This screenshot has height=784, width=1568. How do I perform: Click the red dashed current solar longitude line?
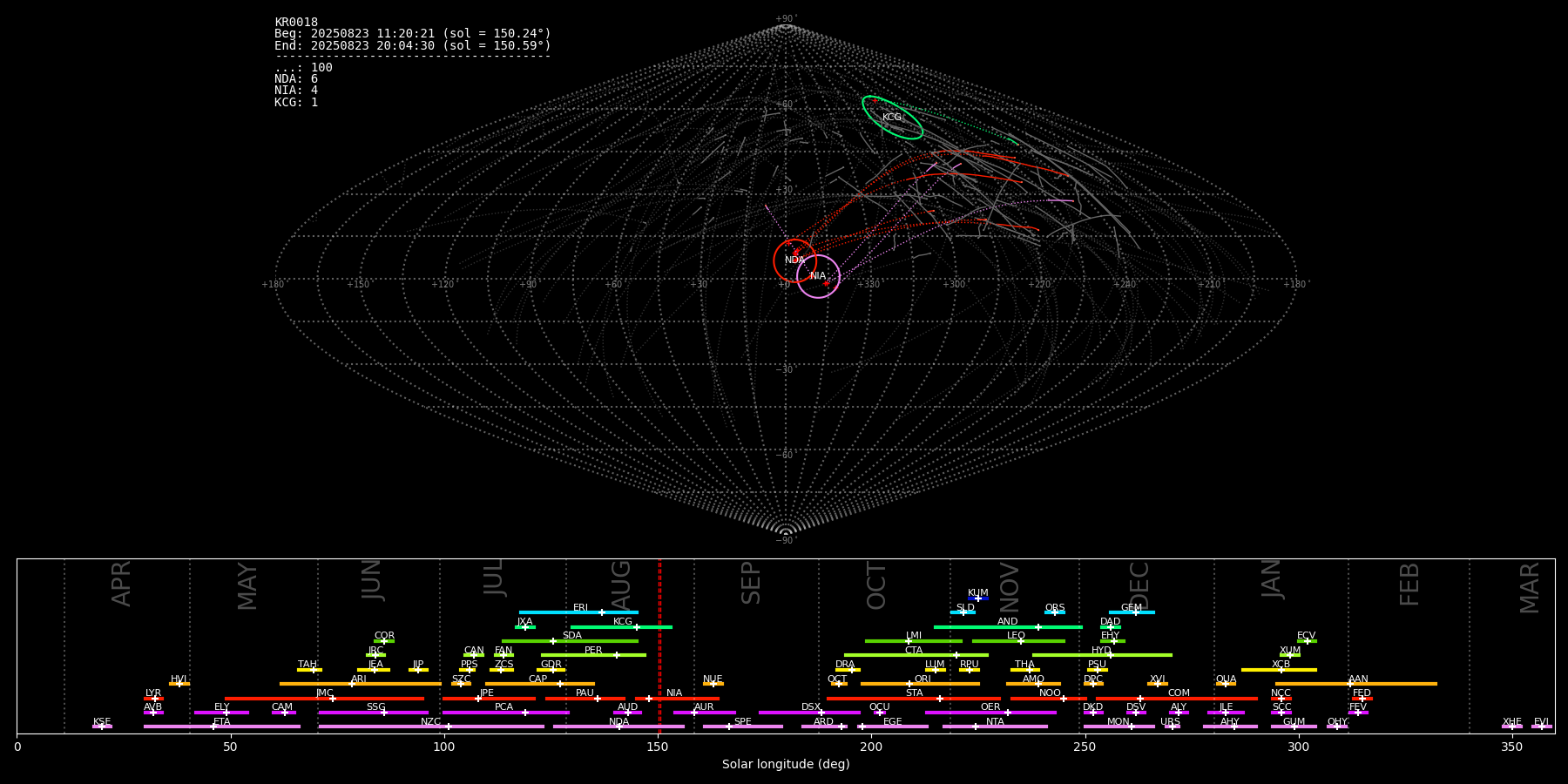659,645
